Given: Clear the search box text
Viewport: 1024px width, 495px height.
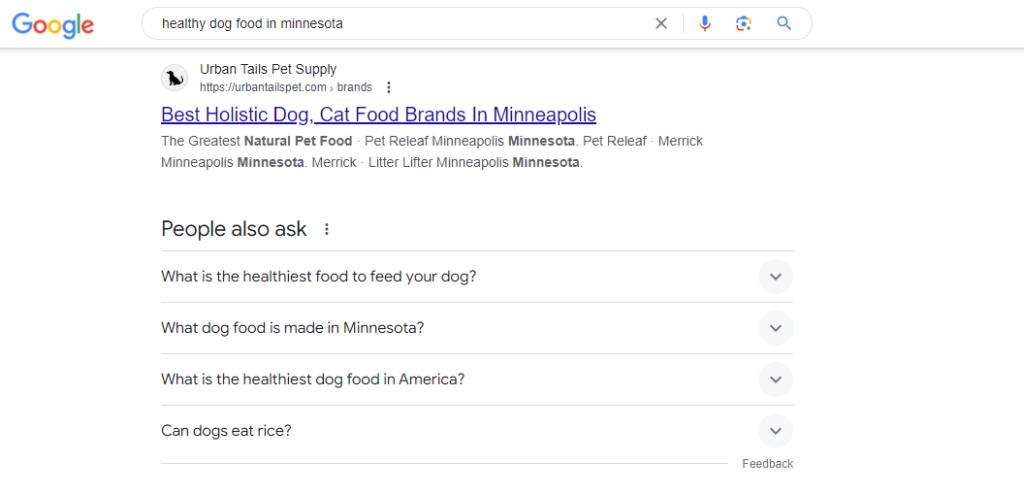Looking at the screenshot, I should [x=661, y=24].
